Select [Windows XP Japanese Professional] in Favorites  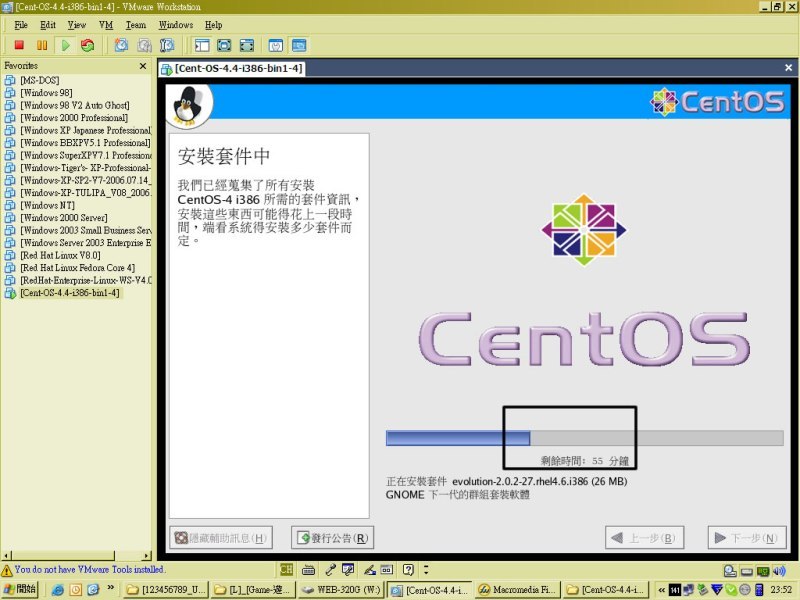click(86, 130)
